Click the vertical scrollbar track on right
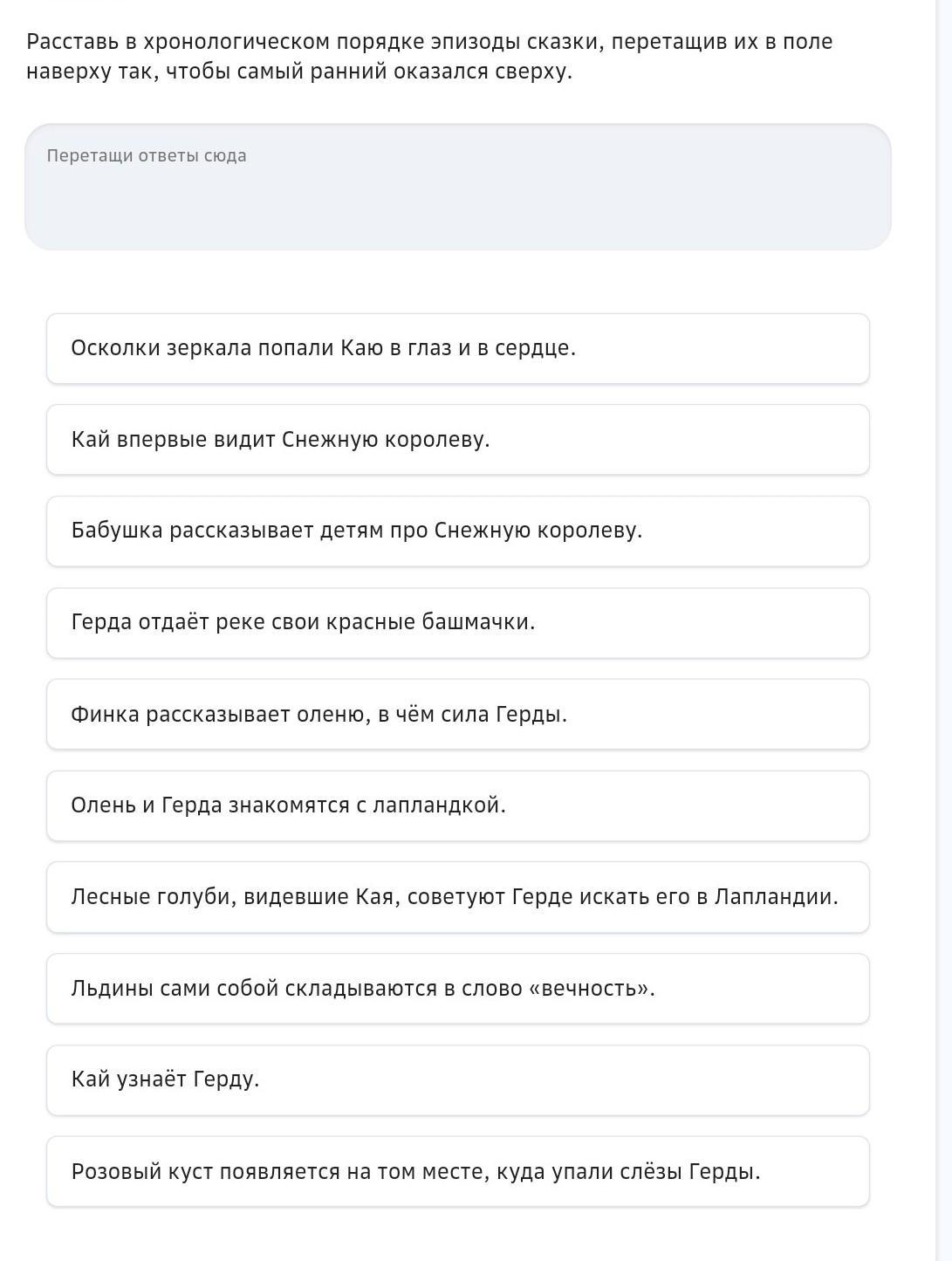This screenshot has width=952, height=1261. (x=943, y=611)
